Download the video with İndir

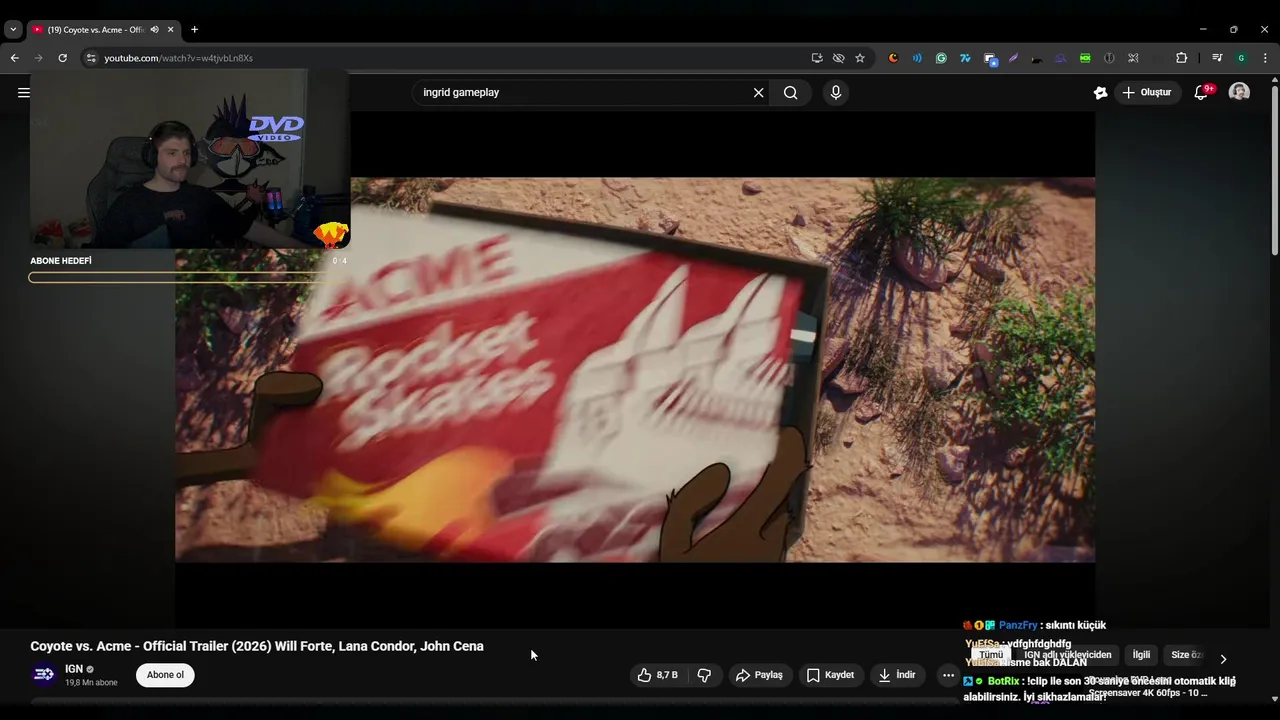pyautogui.click(x=897, y=675)
